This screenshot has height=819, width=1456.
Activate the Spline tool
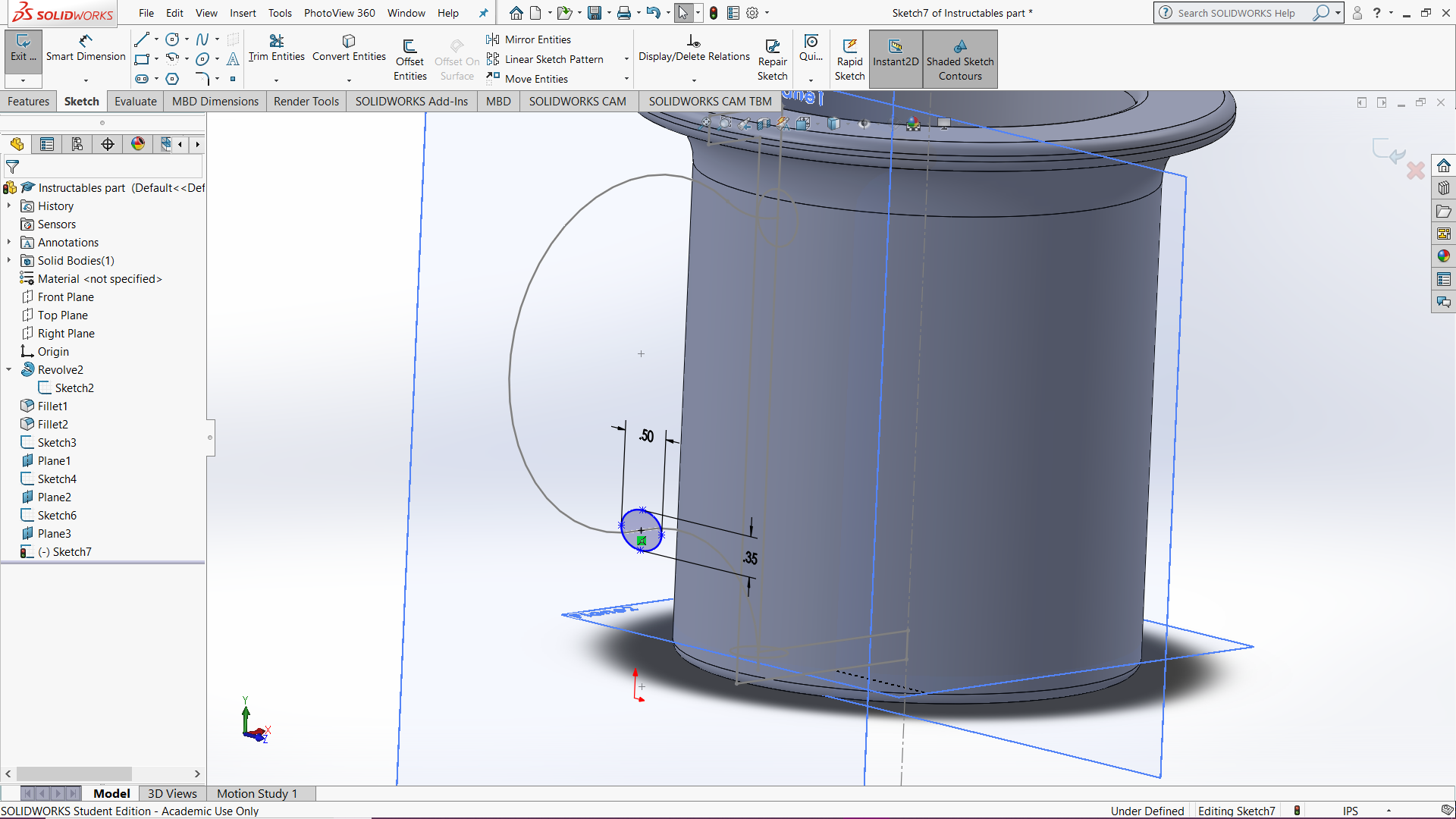(203, 39)
